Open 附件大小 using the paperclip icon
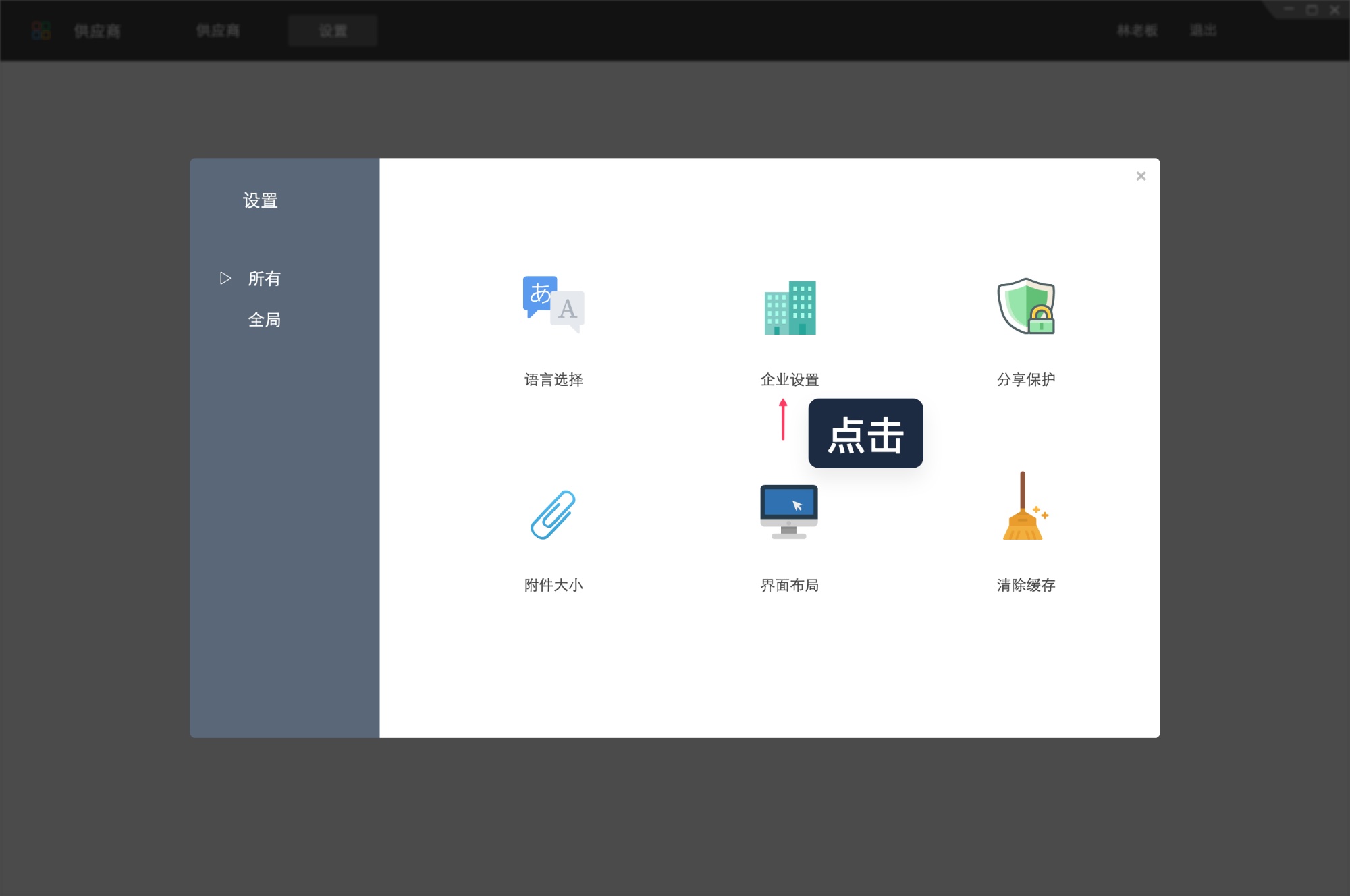 tap(553, 515)
